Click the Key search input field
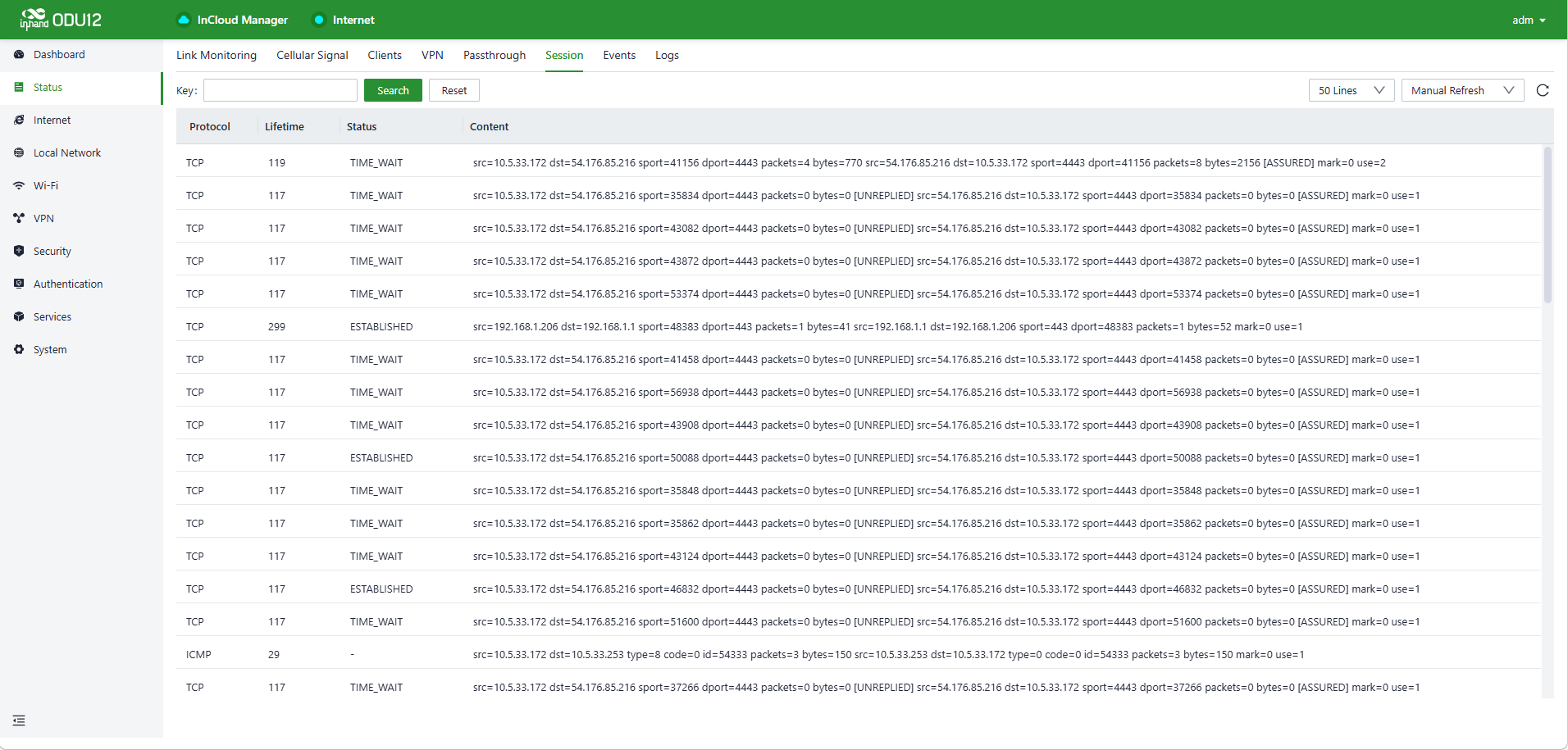Screen dimensions: 1568x750 point(280,91)
